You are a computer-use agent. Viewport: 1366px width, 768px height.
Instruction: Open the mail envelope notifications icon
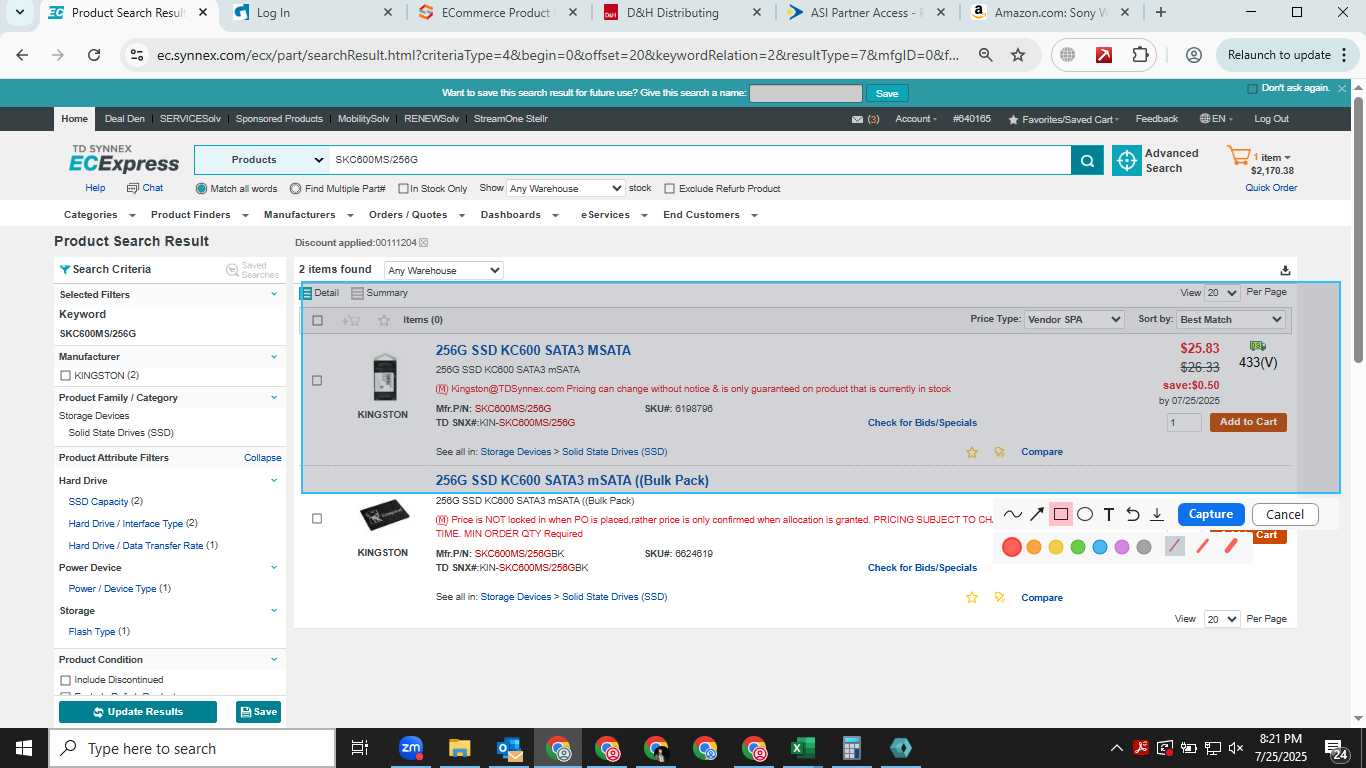(857, 119)
